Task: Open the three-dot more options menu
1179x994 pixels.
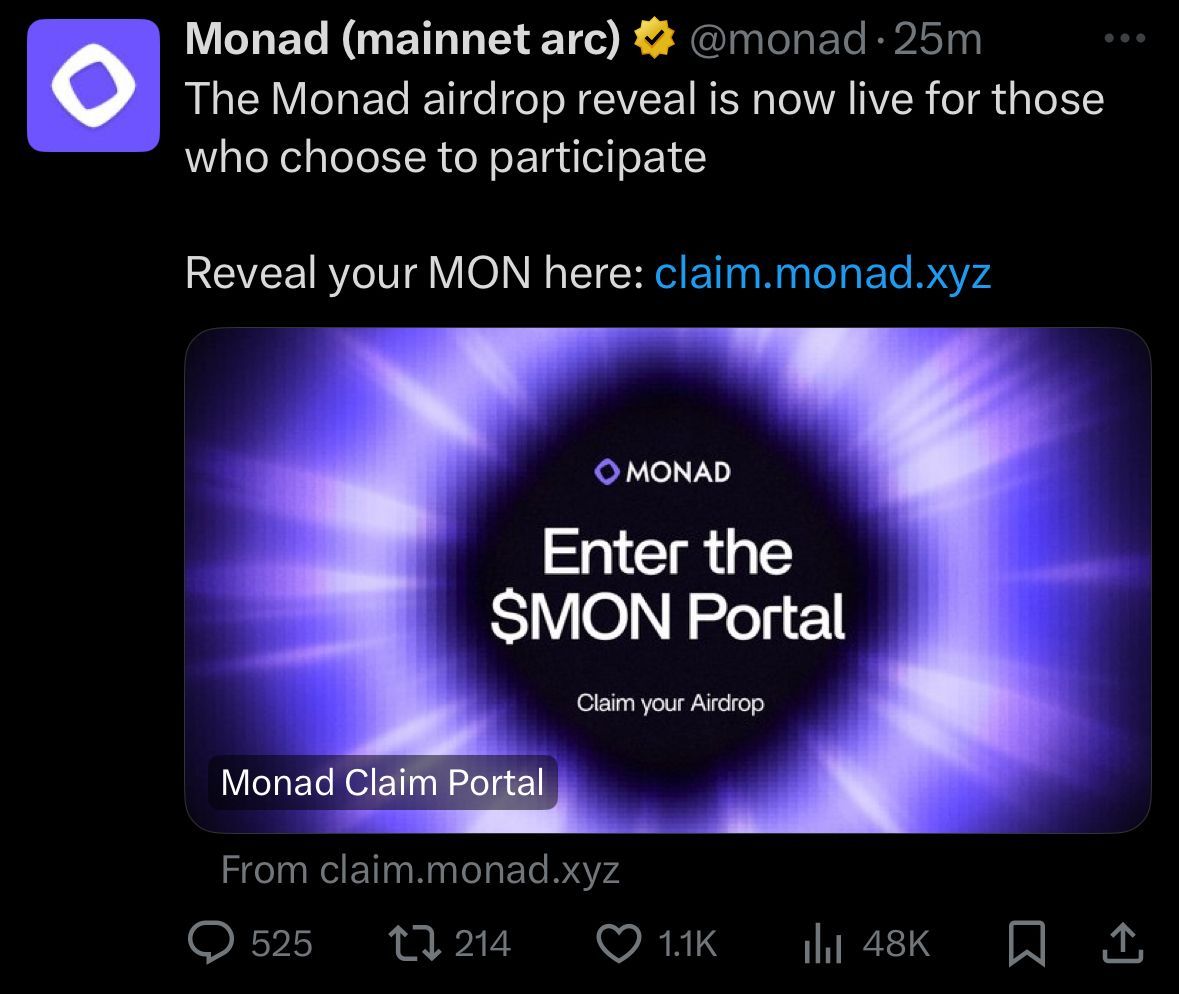Action: click(1125, 39)
